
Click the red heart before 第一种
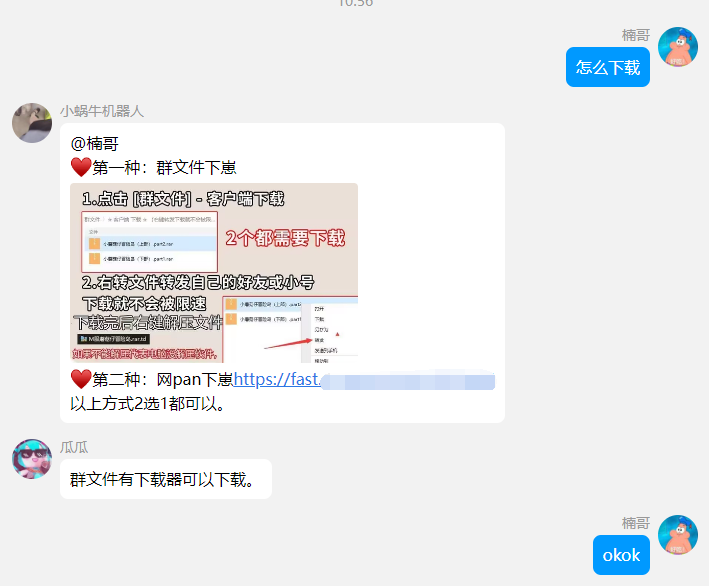pos(81,167)
